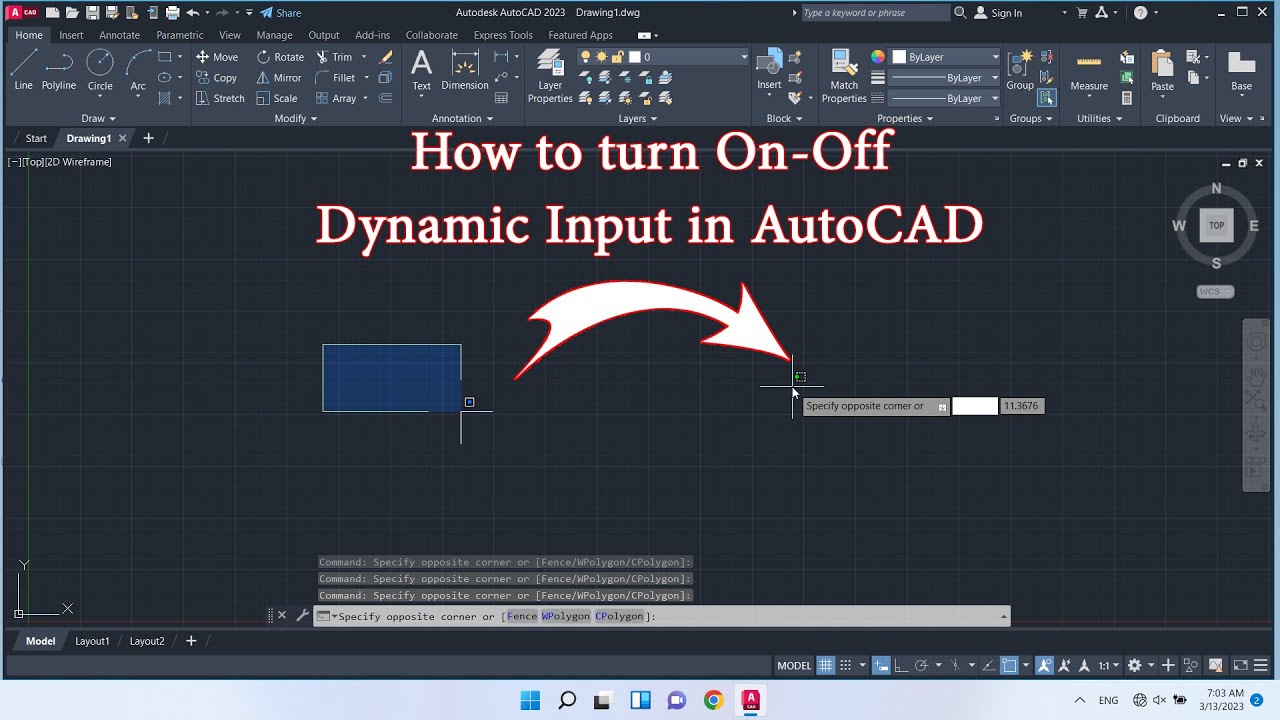The image size is (1280, 720).
Task: Click the Table icon in Annotation panel
Action: pos(502,98)
